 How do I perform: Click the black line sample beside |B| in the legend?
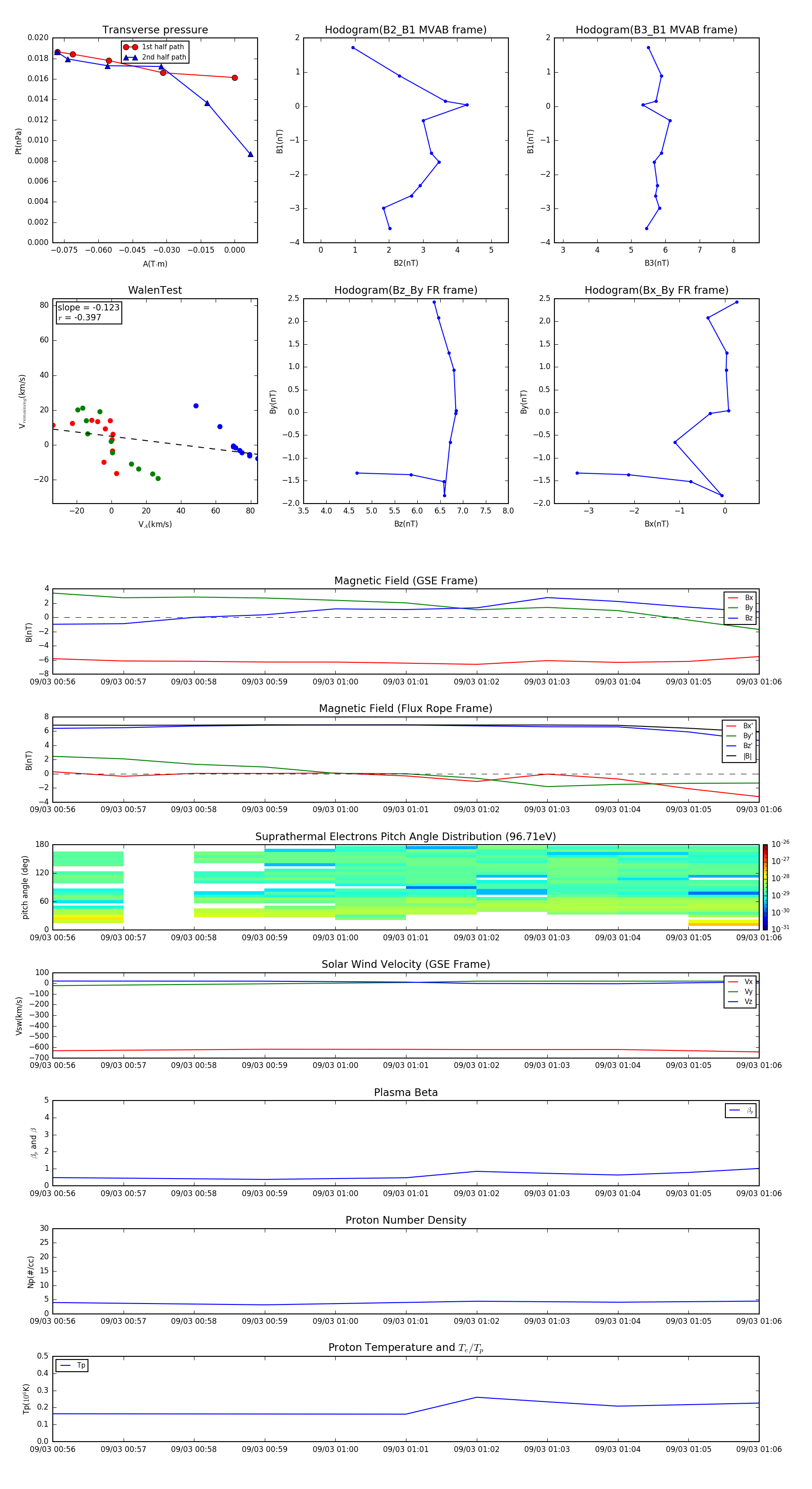point(731,756)
